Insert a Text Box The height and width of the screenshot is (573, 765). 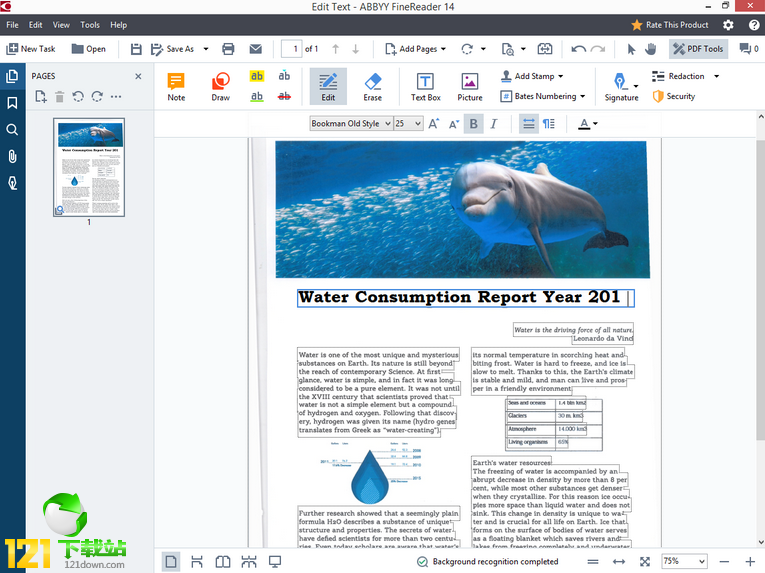click(425, 87)
